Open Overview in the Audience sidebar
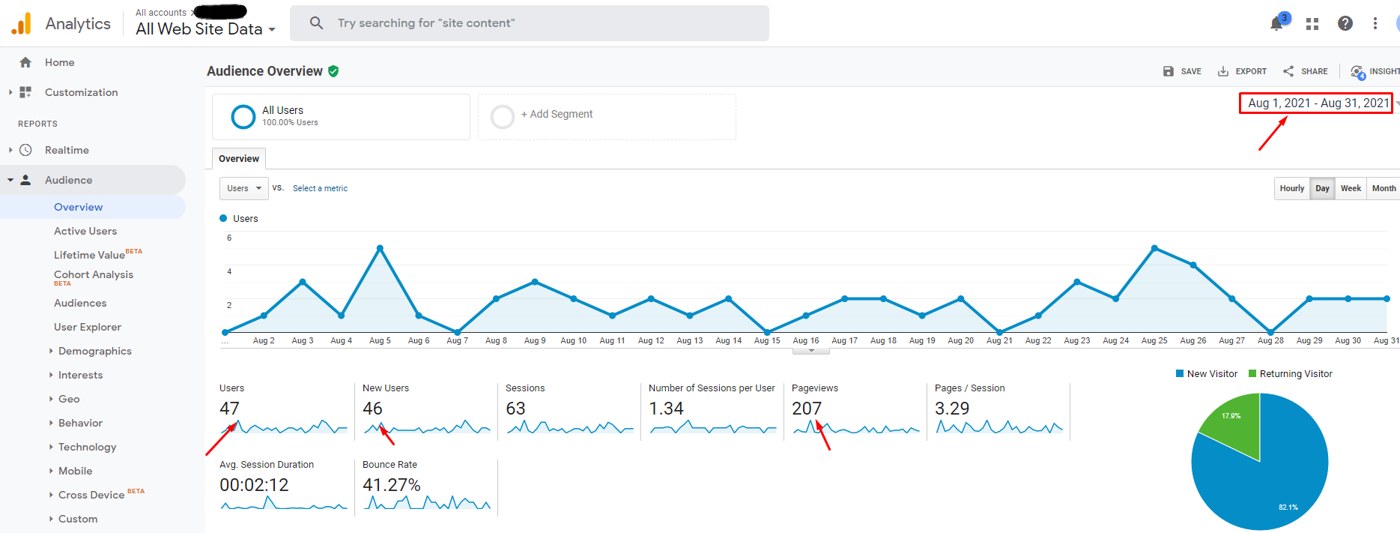 click(x=78, y=207)
